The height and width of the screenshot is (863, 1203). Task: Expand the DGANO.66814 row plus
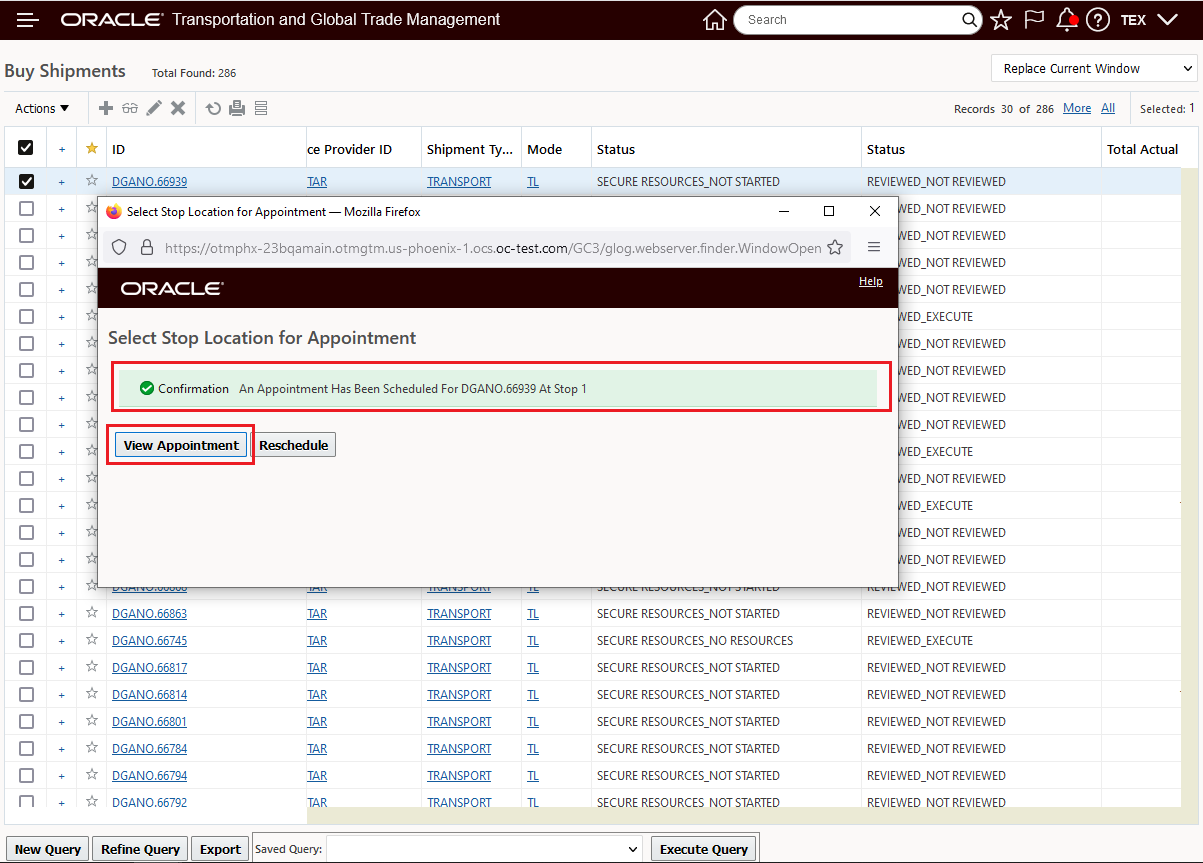pos(61,695)
